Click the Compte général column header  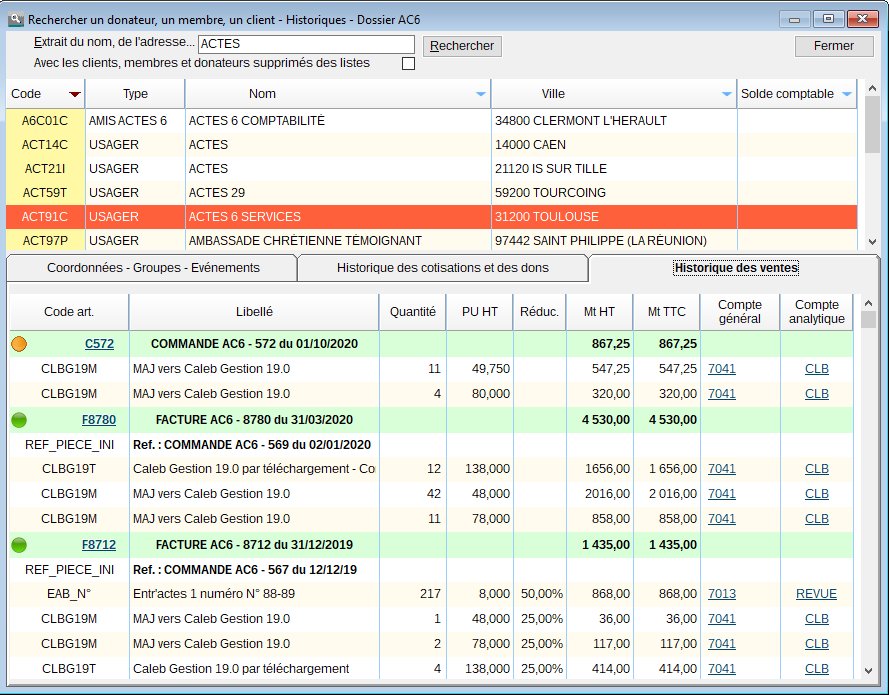click(x=740, y=312)
